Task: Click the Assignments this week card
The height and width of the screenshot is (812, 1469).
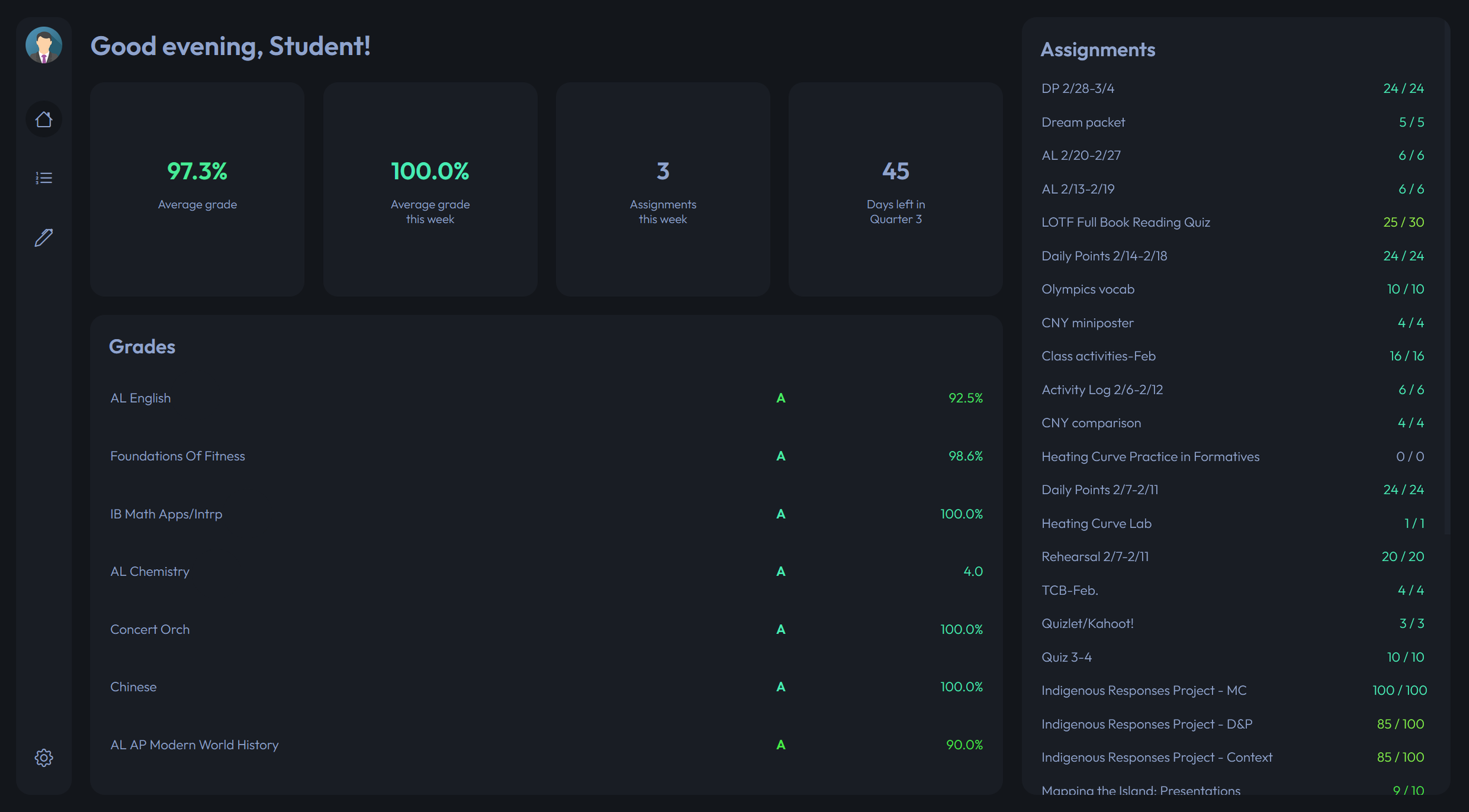Action: (x=662, y=188)
